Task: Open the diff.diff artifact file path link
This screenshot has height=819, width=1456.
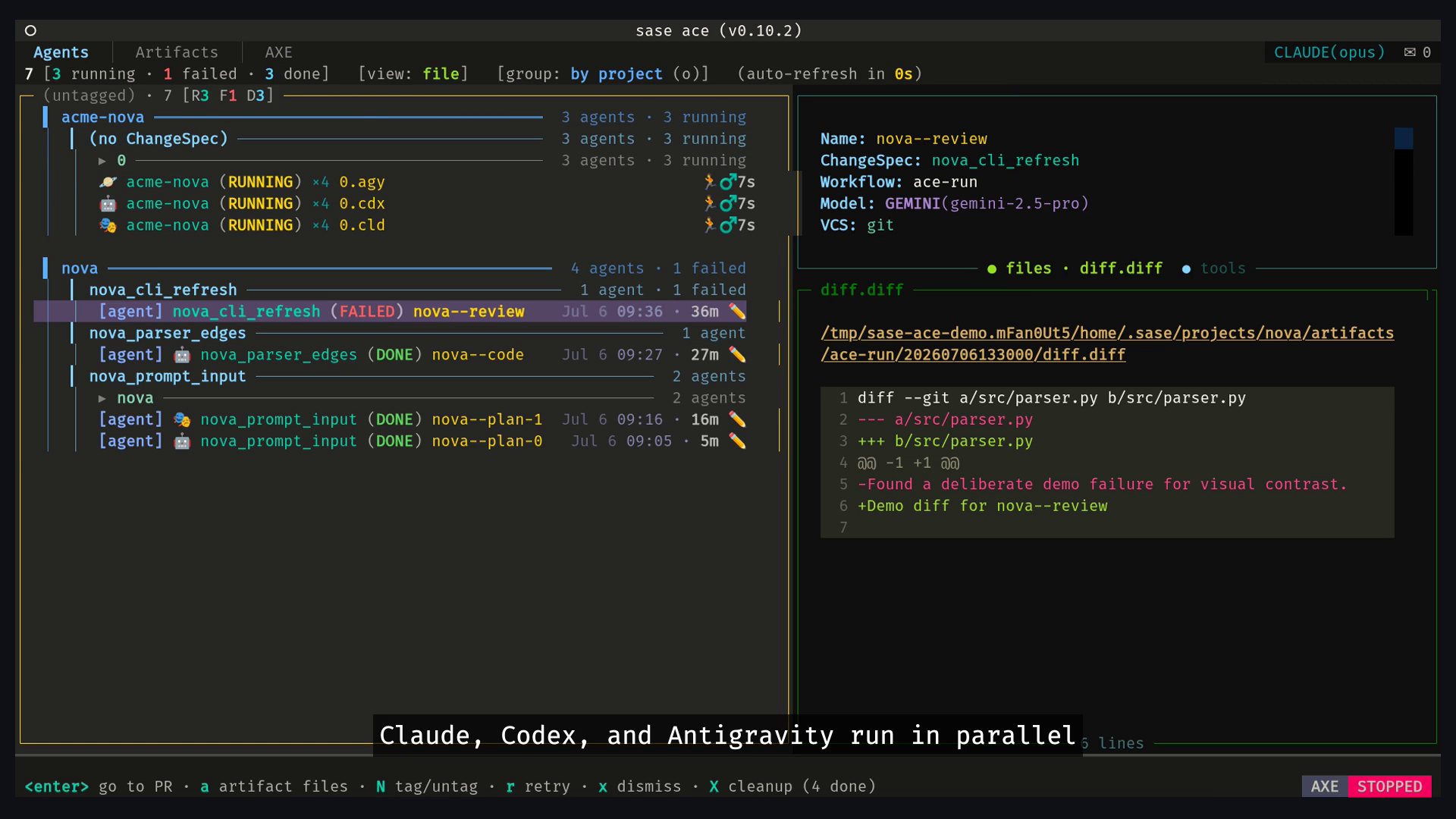Action: point(1107,344)
